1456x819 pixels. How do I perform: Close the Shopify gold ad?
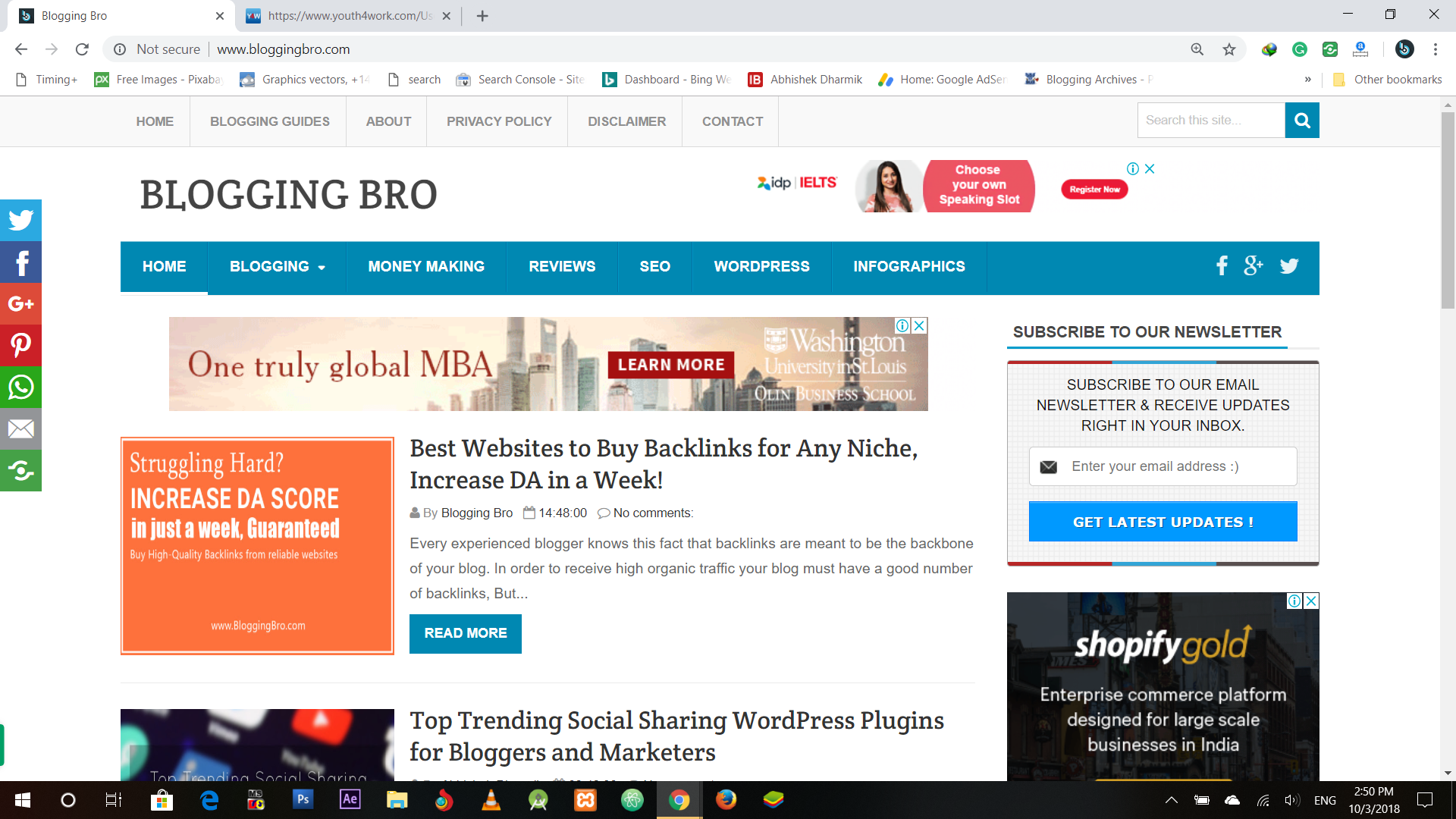pyautogui.click(x=1311, y=601)
